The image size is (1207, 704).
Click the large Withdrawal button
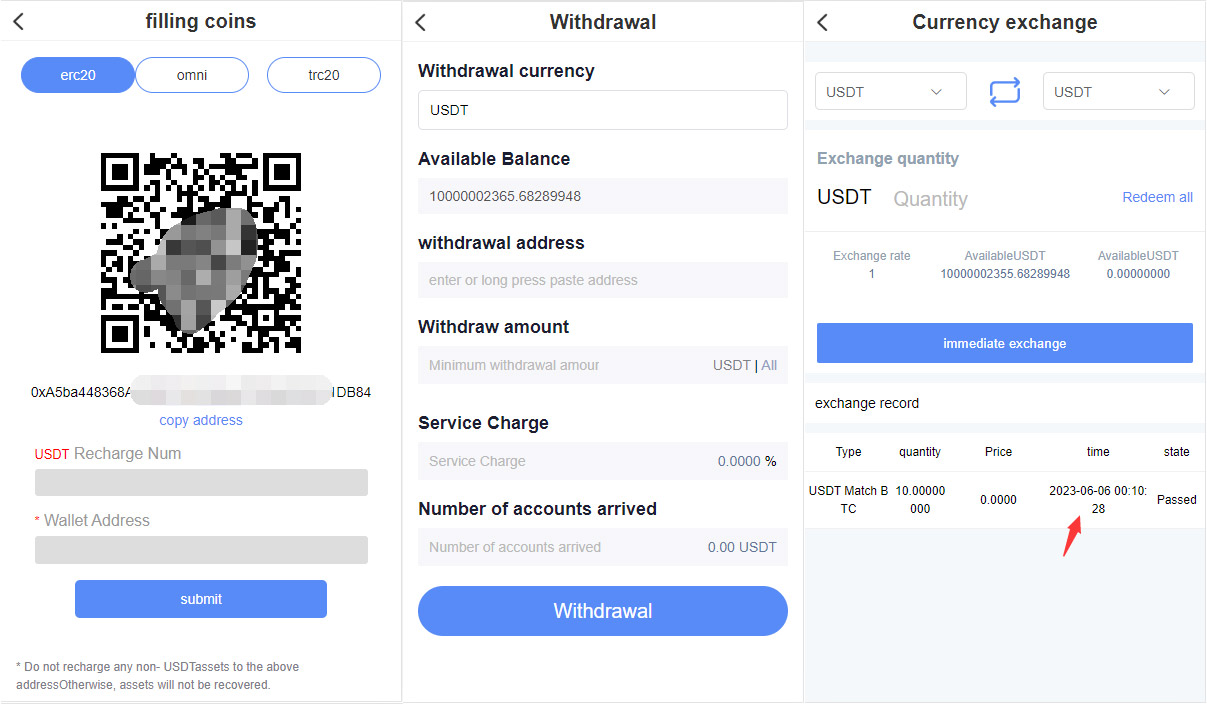[x=602, y=611]
